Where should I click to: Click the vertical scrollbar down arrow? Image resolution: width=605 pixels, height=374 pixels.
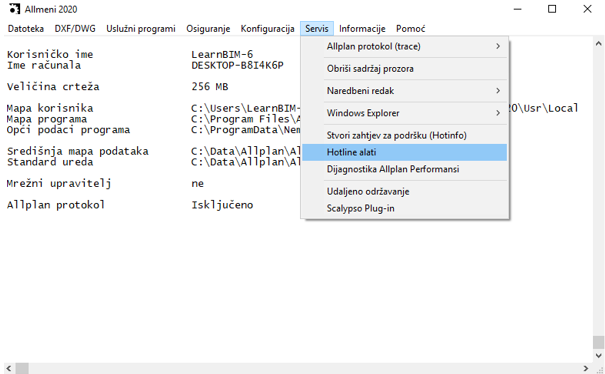[599, 355]
